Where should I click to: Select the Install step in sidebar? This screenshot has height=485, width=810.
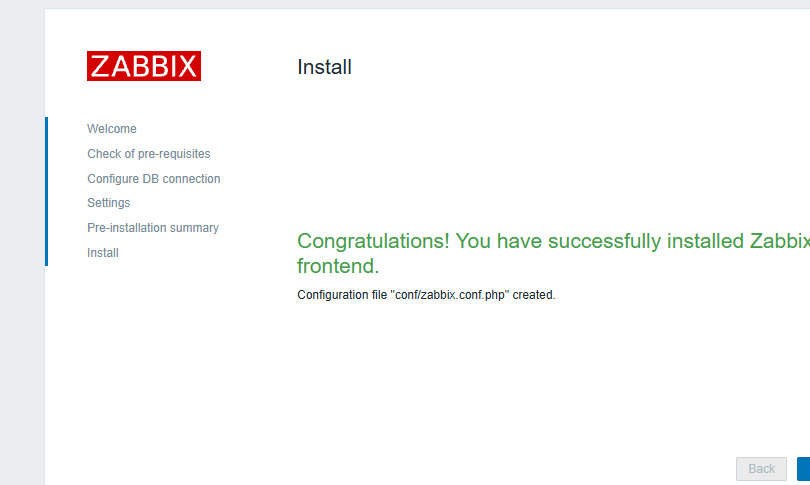pos(103,253)
